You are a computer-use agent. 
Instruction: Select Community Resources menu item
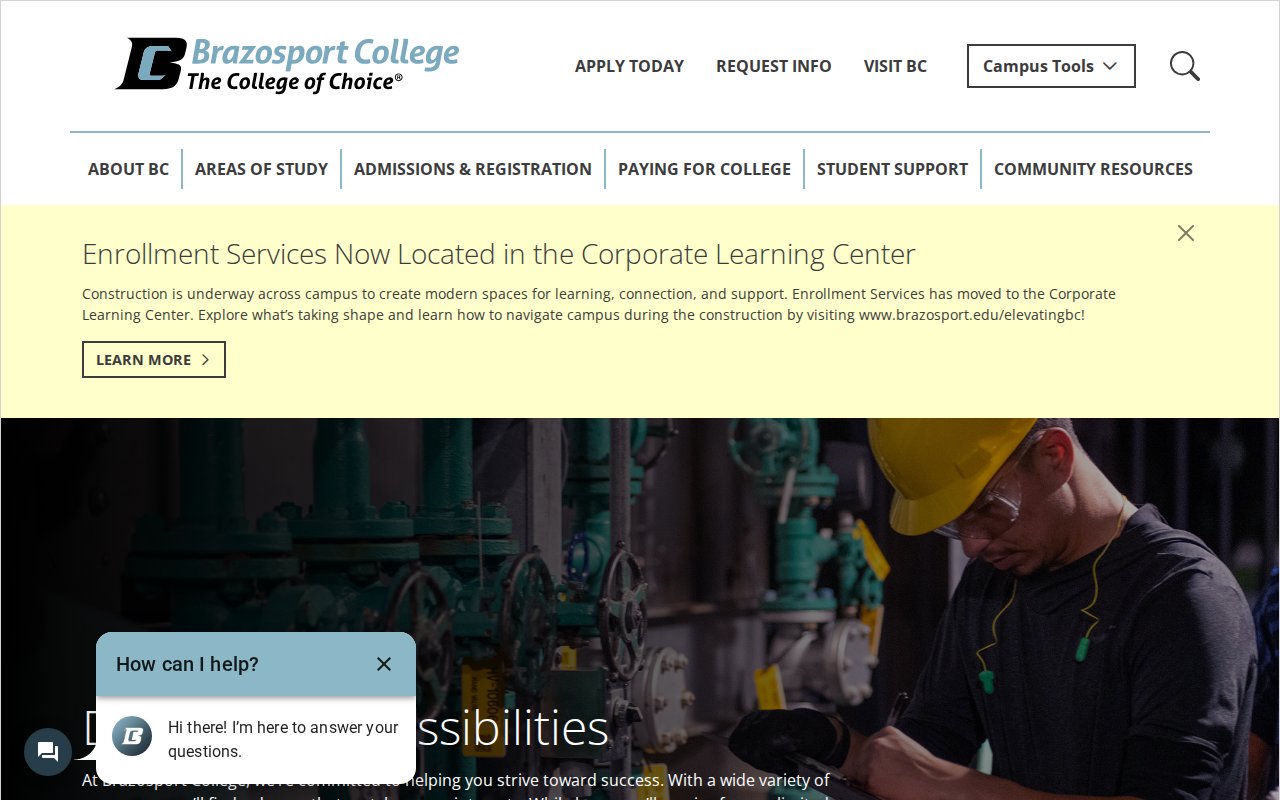(1093, 169)
